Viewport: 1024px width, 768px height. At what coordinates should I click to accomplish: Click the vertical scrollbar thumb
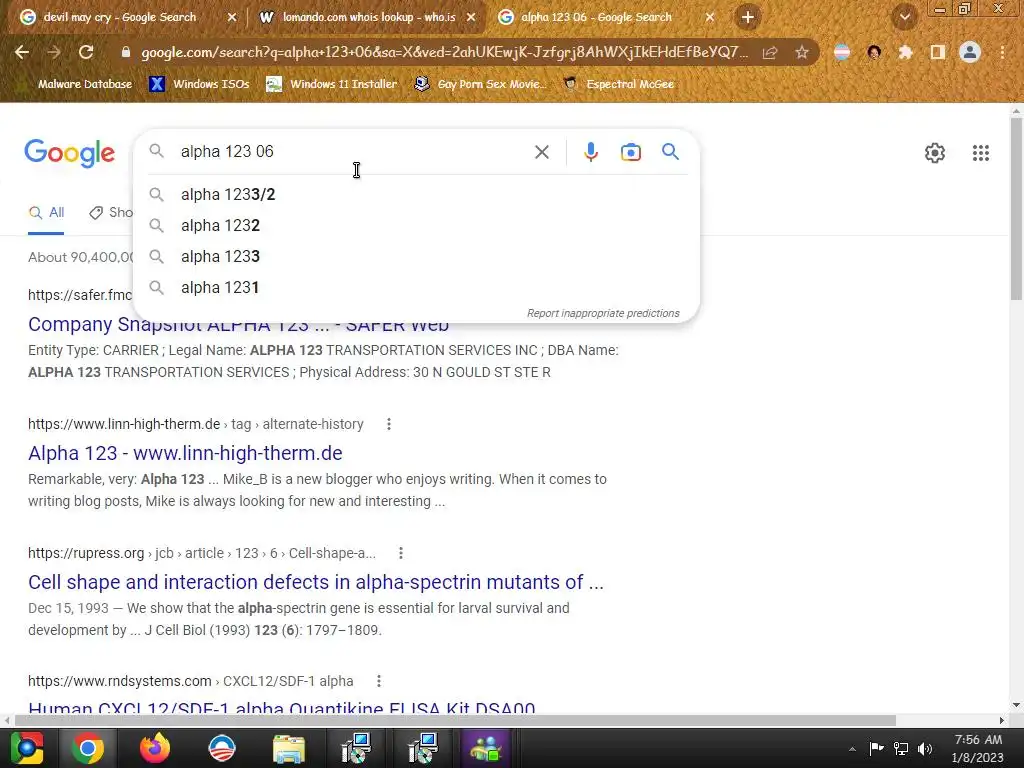pos(1016,209)
